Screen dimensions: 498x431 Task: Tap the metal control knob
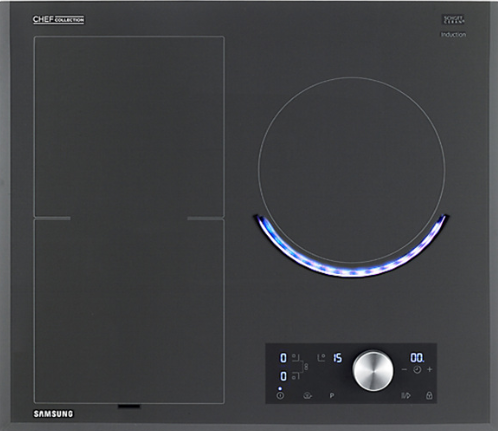pyautogui.click(x=373, y=370)
